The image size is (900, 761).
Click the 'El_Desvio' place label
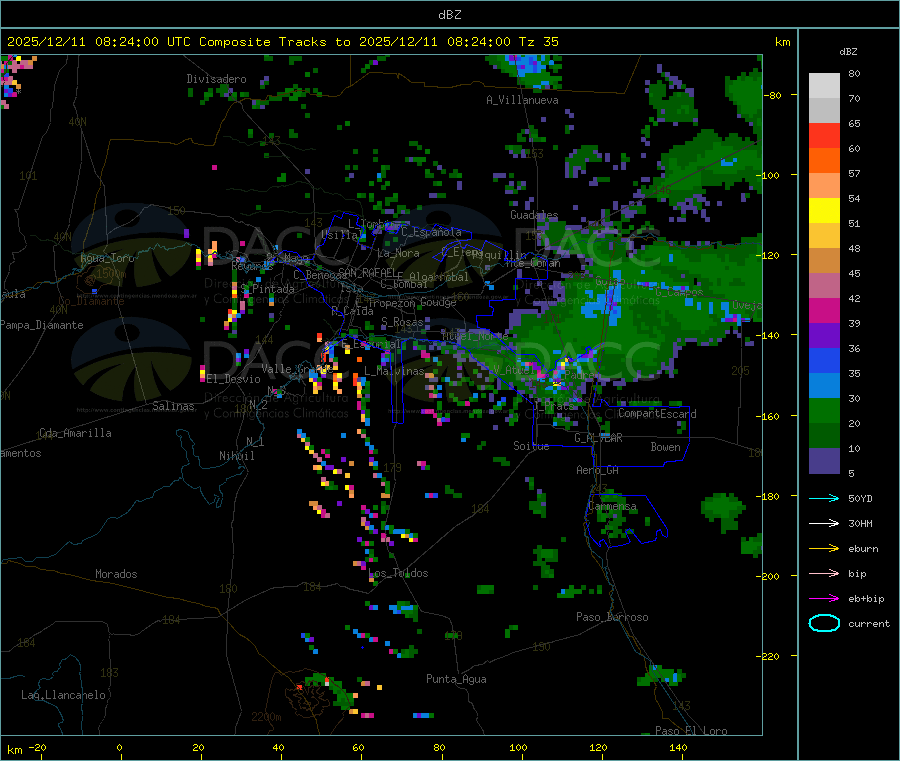click(x=233, y=379)
